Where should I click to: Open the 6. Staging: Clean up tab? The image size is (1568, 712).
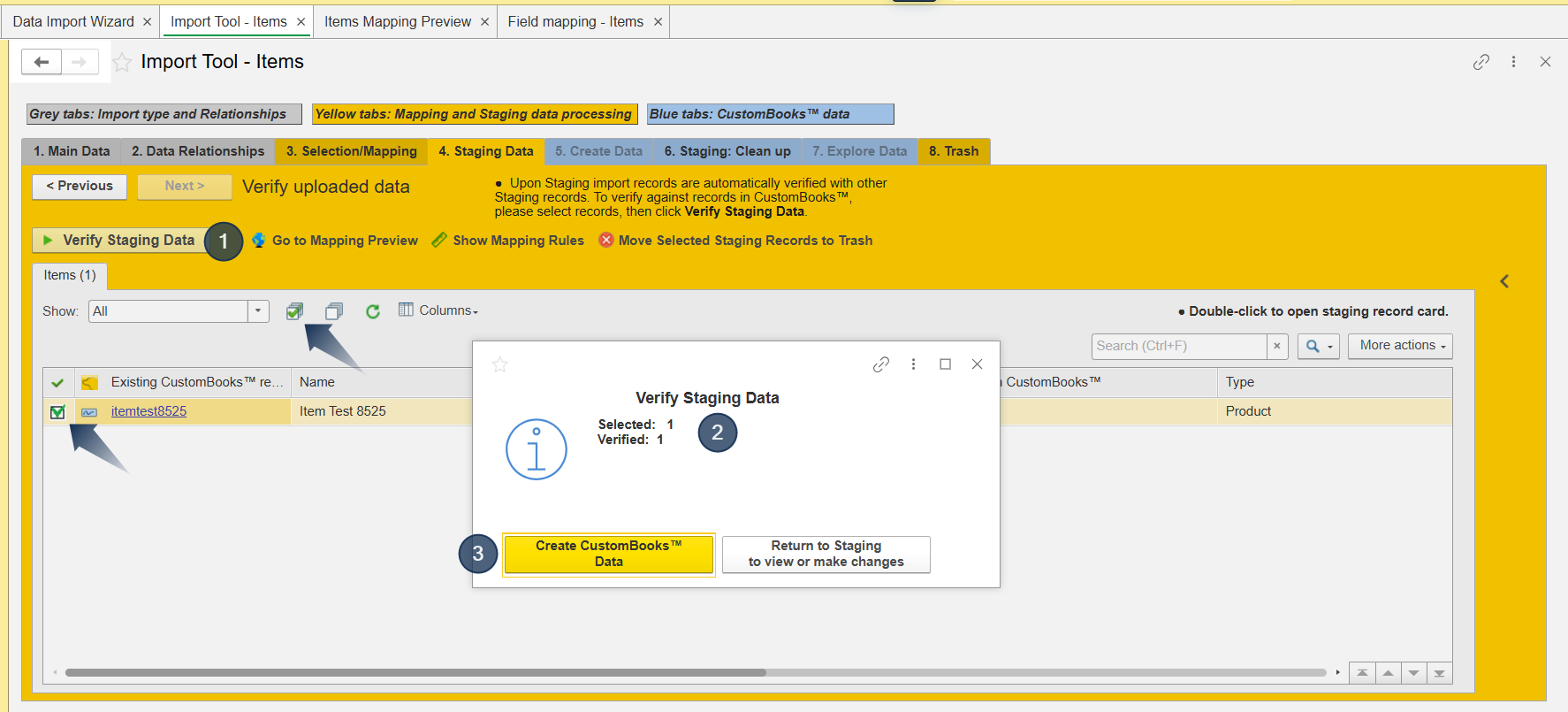pyautogui.click(x=727, y=151)
